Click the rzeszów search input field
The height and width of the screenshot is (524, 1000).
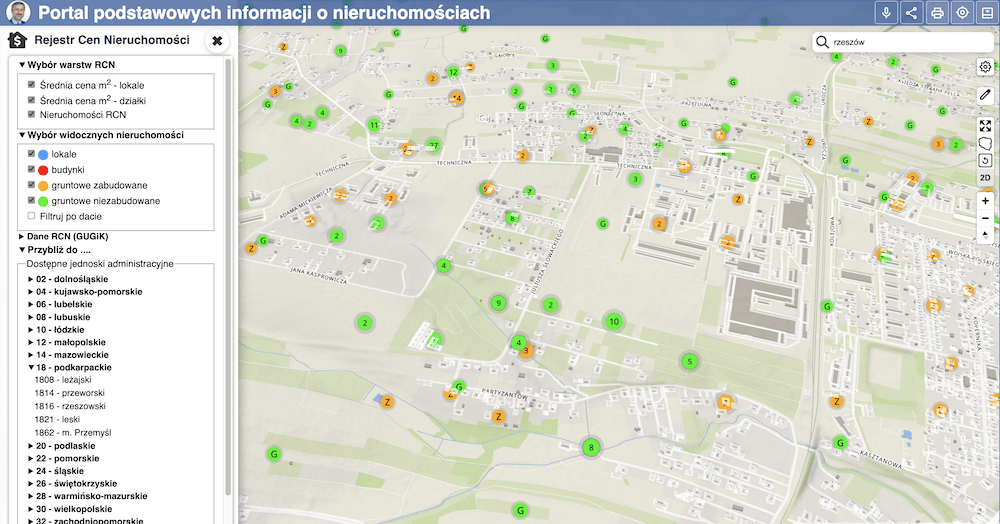[x=895, y=43]
